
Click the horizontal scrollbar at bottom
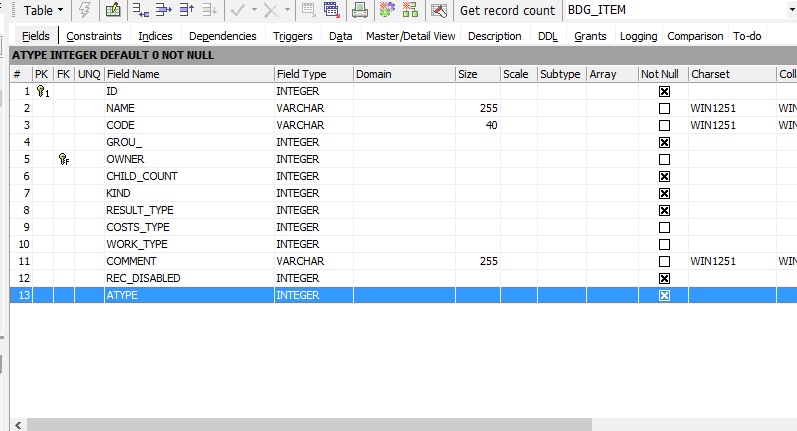[x=400, y=424]
